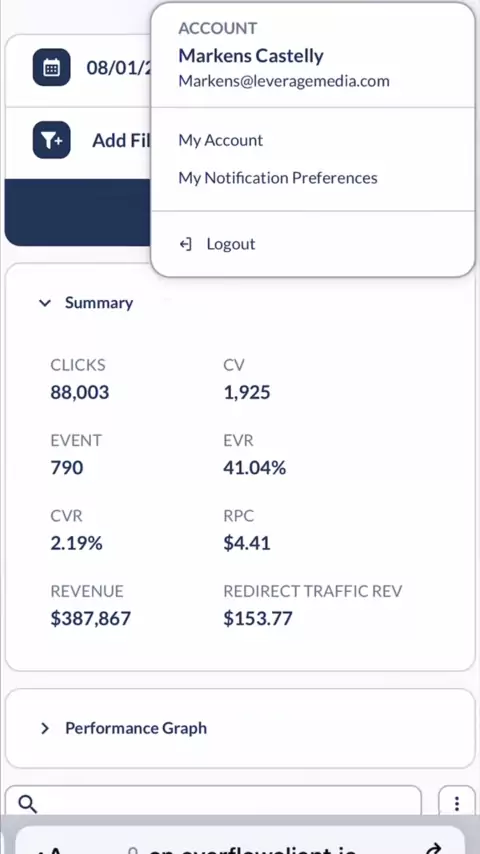Viewport: 480px width, 854px height.
Task: Collapse the Summary section chevron
Action: (x=45, y=303)
